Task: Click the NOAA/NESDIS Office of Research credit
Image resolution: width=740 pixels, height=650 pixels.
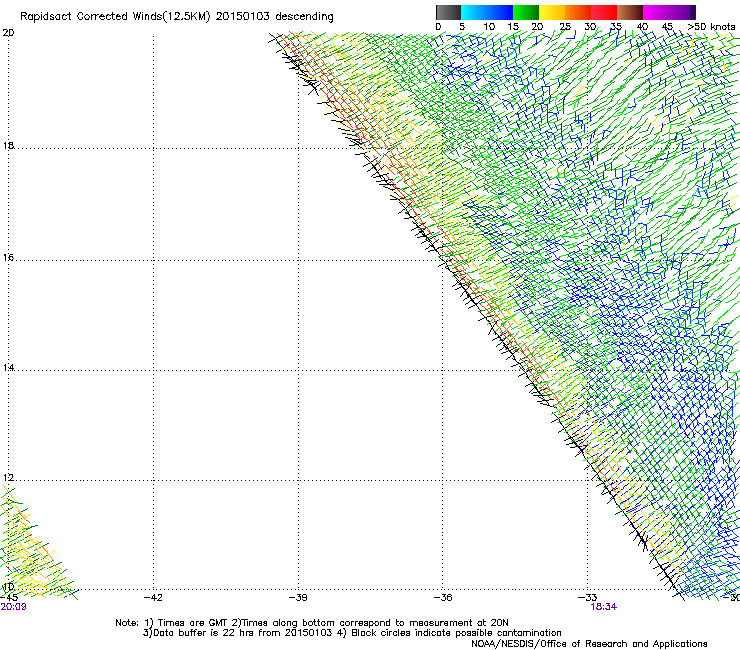Action: coord(589,644)
